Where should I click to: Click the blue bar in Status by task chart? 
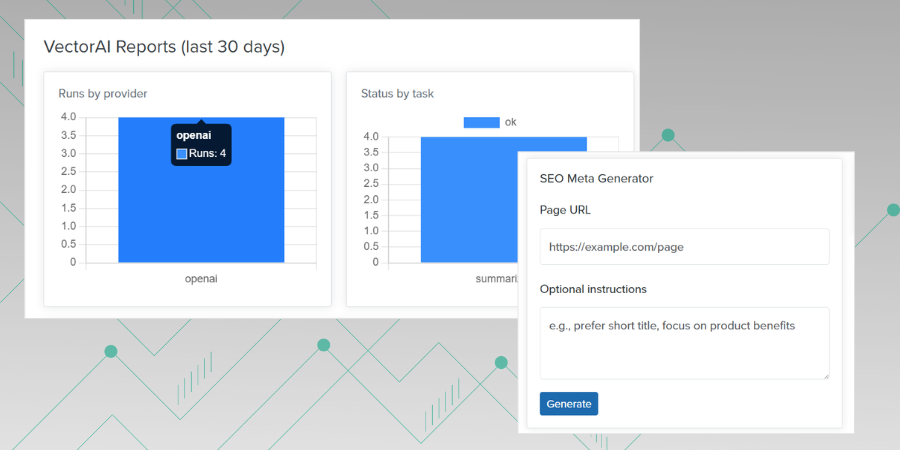click(x=468, y=200)
